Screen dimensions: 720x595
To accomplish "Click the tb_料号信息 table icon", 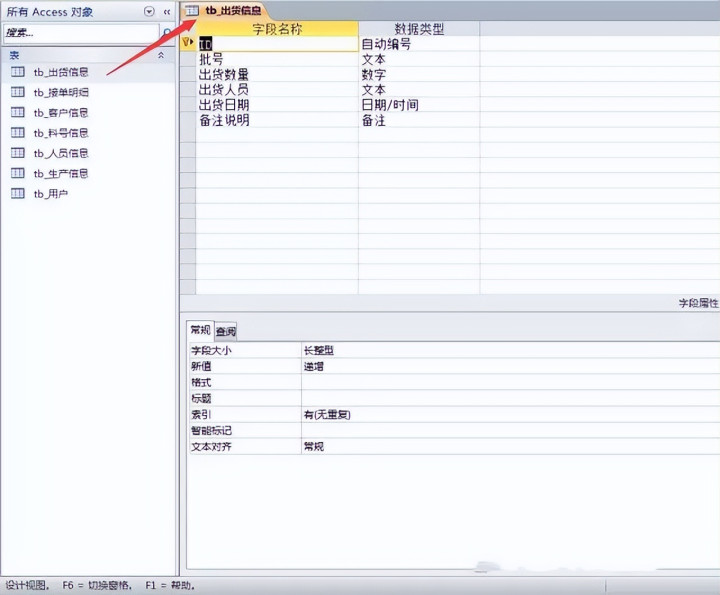I will [x=17, y=133].
